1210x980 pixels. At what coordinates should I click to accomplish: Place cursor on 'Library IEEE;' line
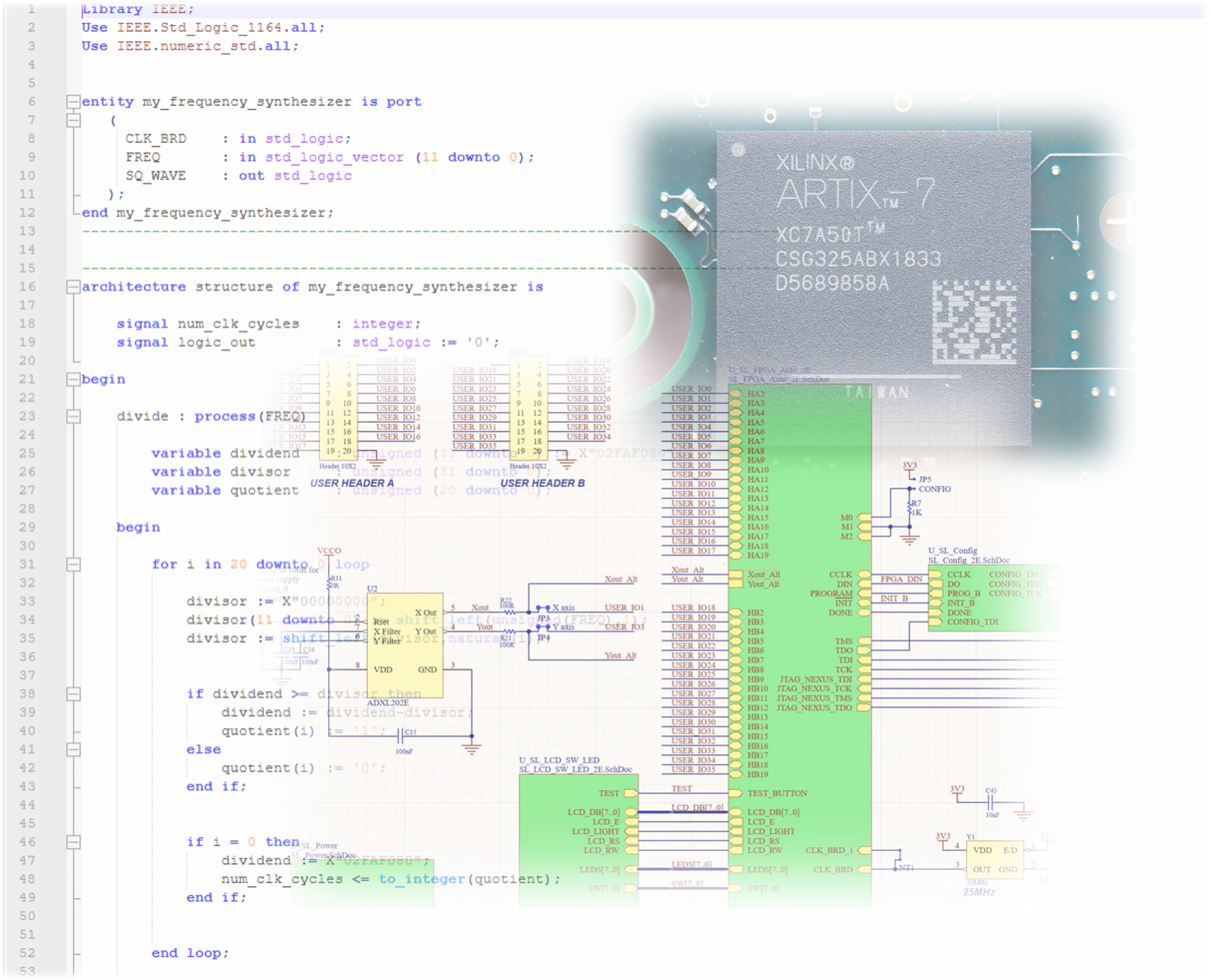point(138,9)
